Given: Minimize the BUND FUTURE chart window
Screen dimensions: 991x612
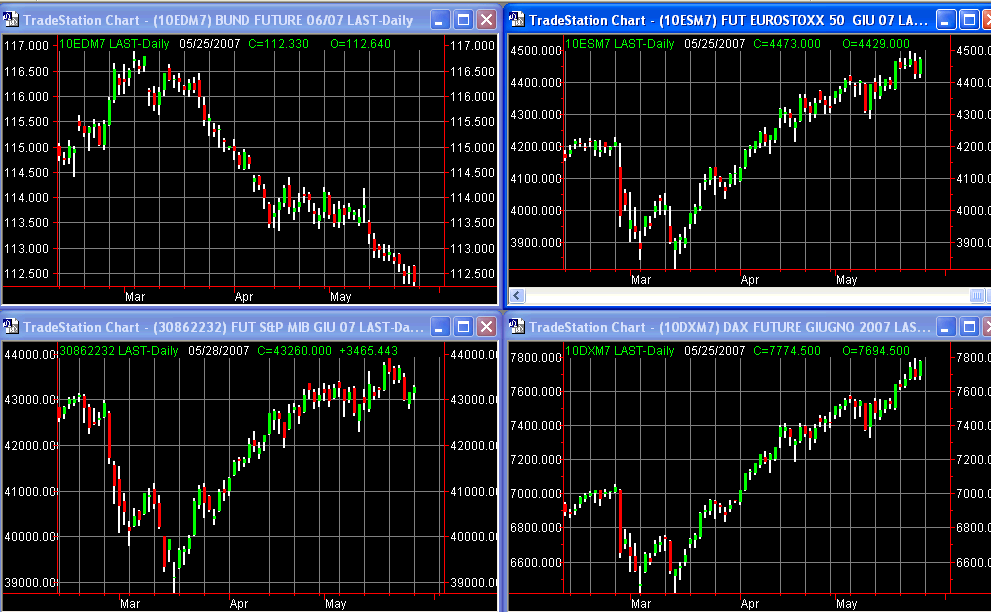Looking at the screenshot, I should 440,20.
